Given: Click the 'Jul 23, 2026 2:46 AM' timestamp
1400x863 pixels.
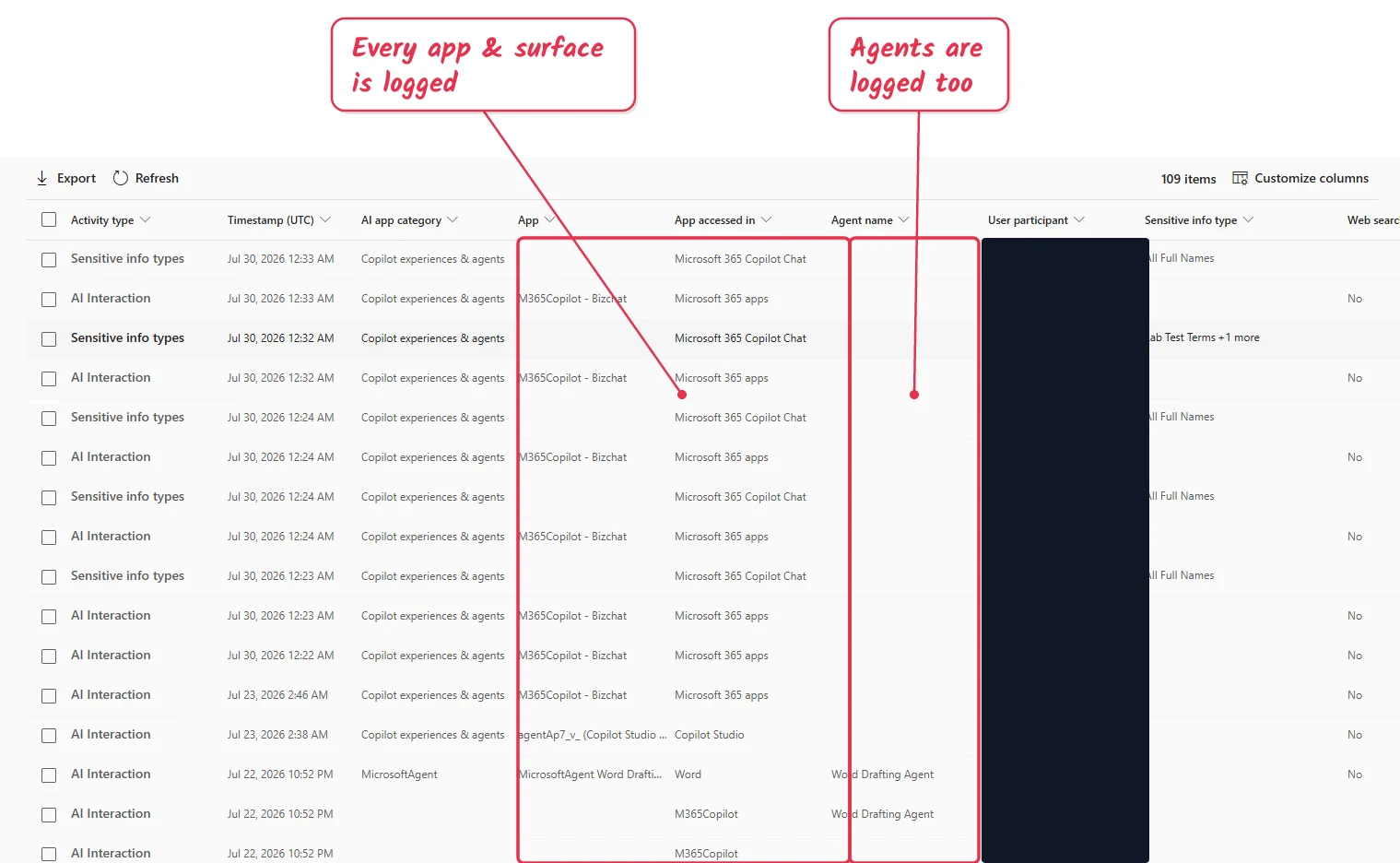Looking at the screenshot, I should tap(277, 695).
